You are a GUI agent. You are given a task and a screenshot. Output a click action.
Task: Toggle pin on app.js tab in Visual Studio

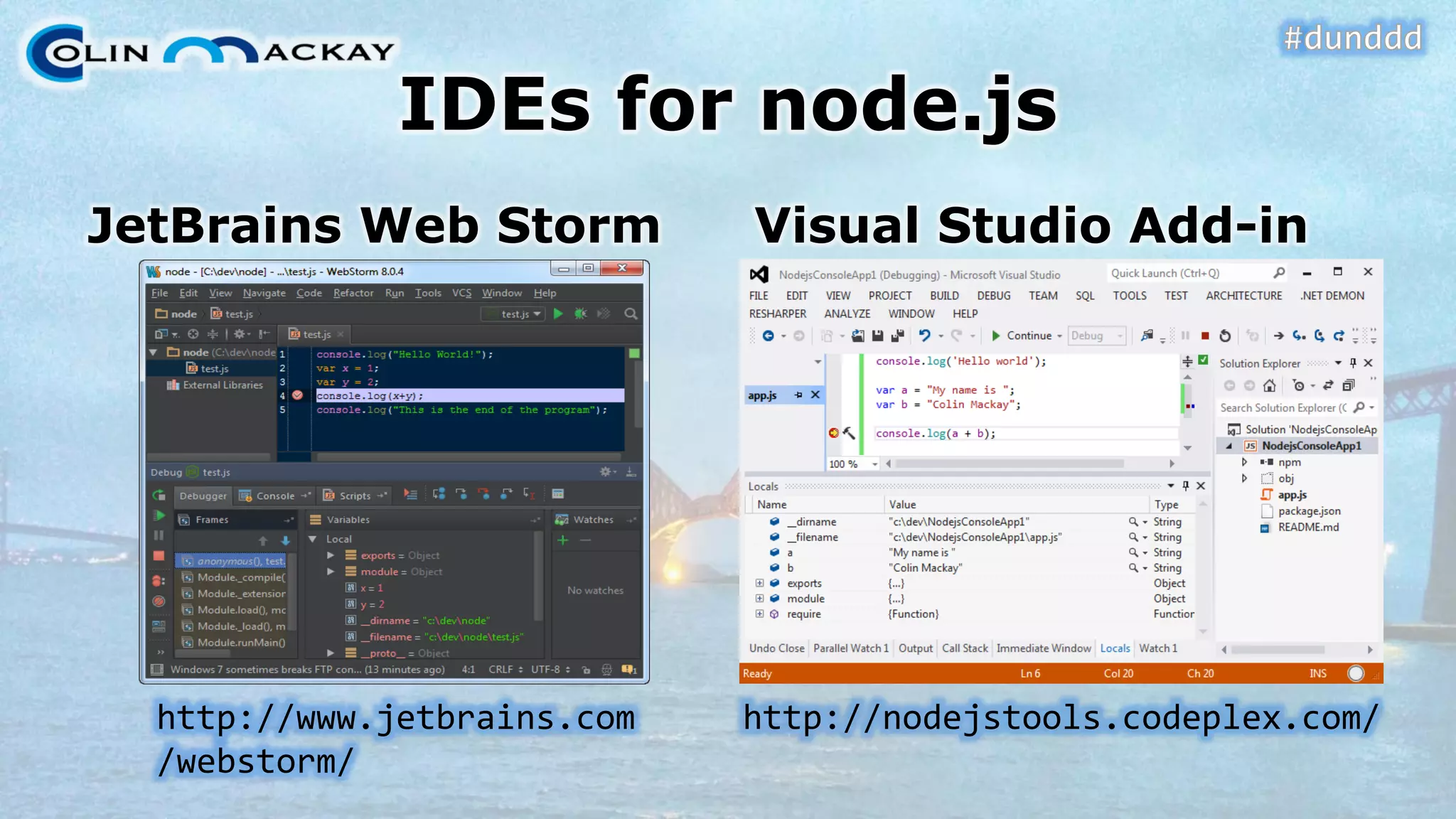click(798, 395)
